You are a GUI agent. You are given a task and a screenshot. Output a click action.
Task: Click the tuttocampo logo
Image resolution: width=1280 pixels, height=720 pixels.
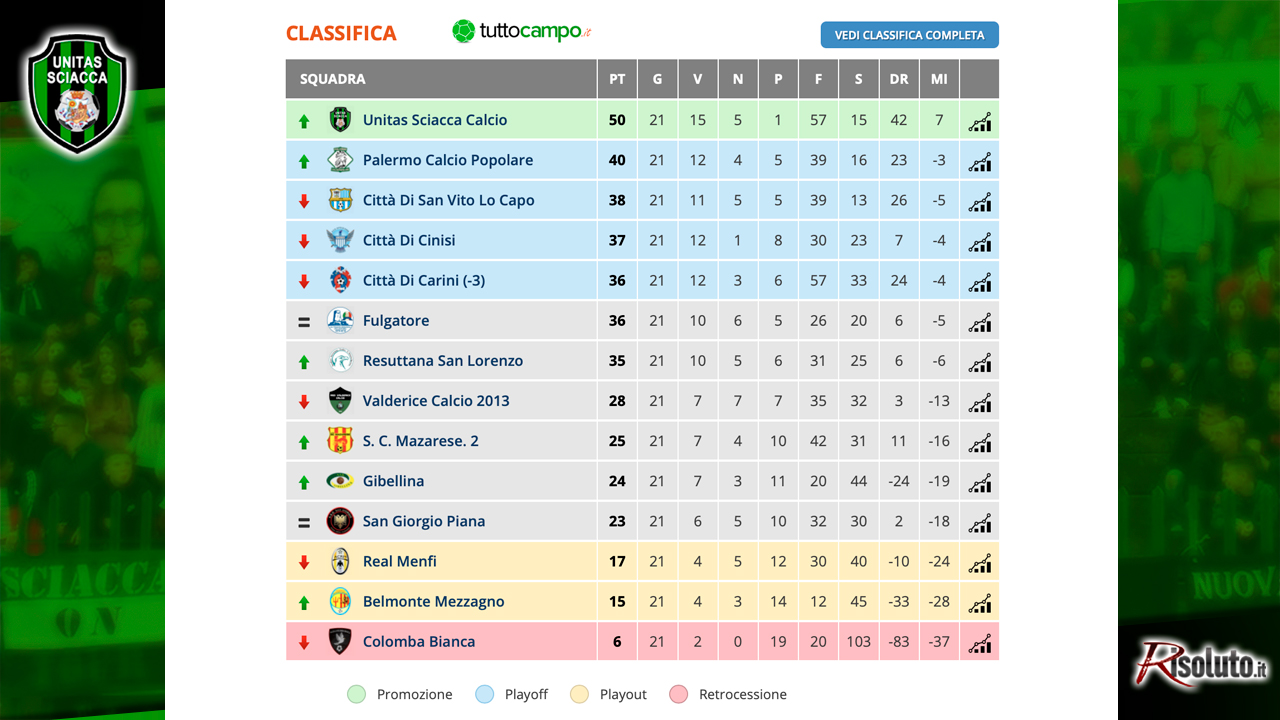click(x=522, y=32)
